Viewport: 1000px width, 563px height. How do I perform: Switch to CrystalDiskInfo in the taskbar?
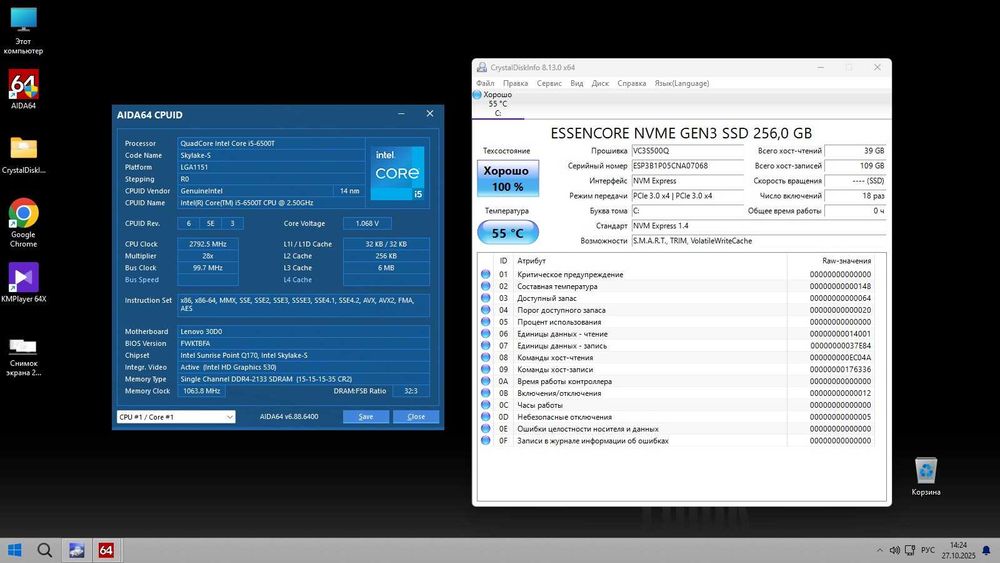(x=77, y=550)
